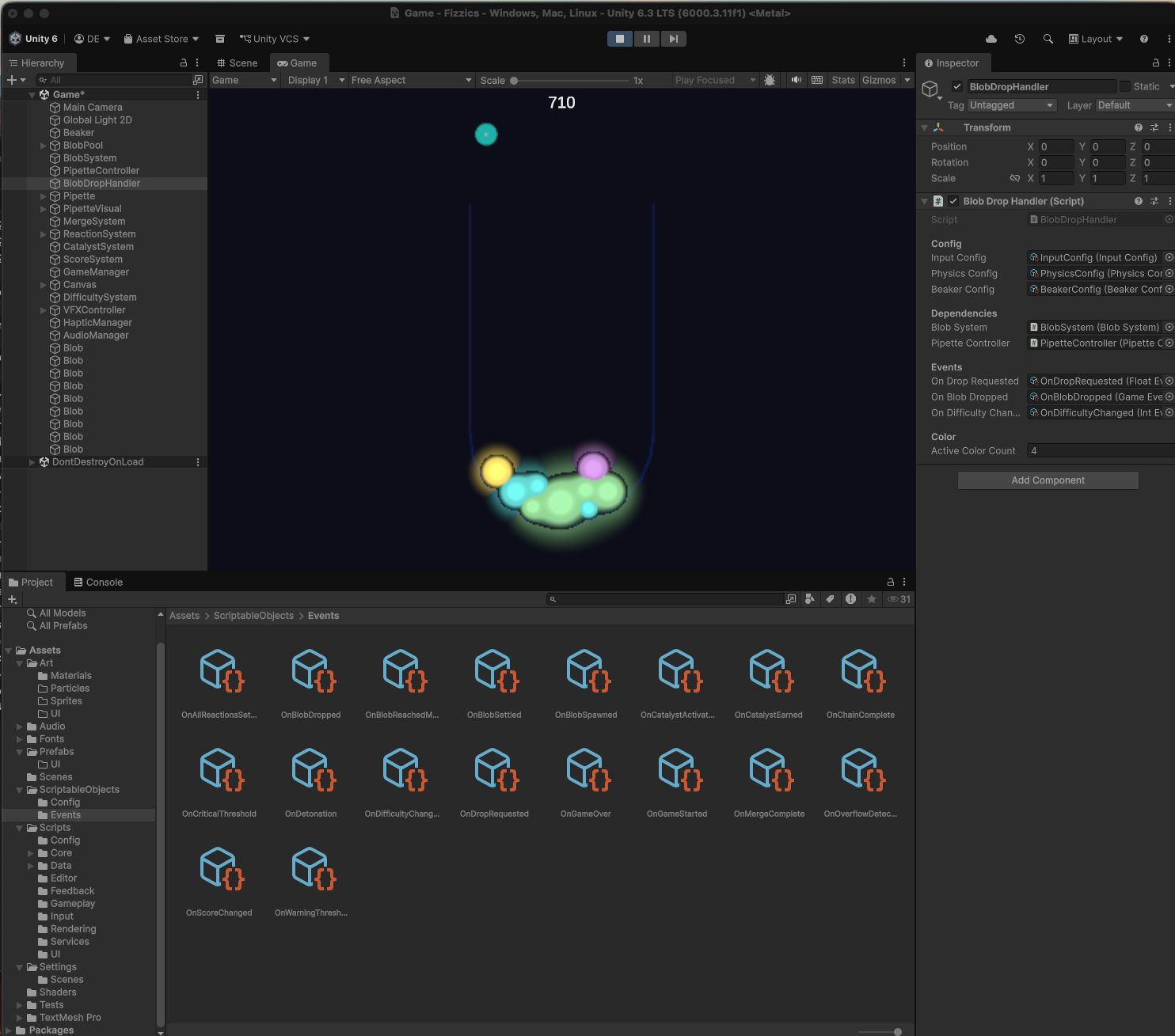
Task: Open the Unity Cloud icon
Action: [991, 39]
